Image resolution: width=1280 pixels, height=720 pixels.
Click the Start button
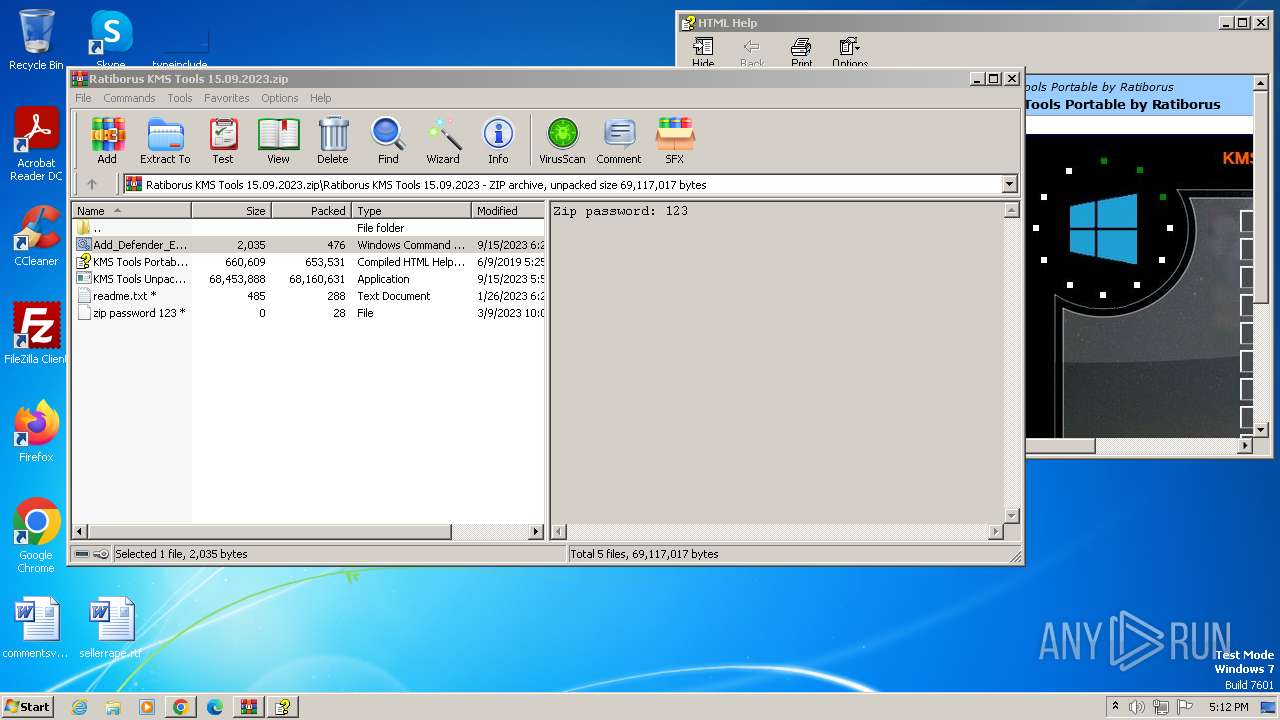coord(28,707)
